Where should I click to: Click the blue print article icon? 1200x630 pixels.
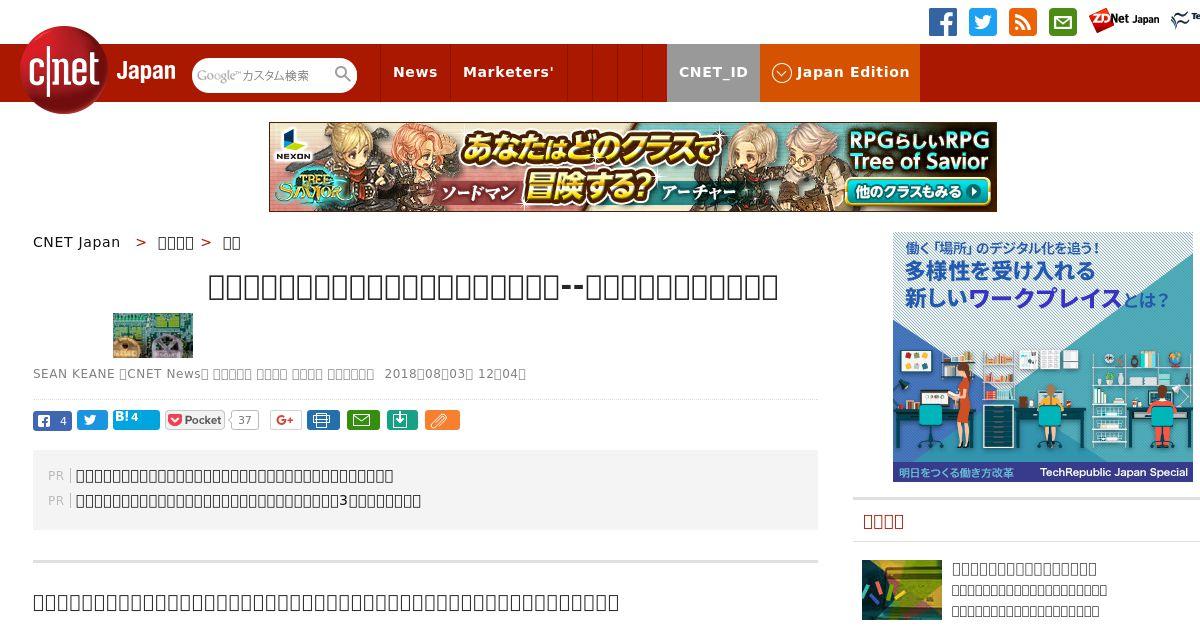[323, 420]
